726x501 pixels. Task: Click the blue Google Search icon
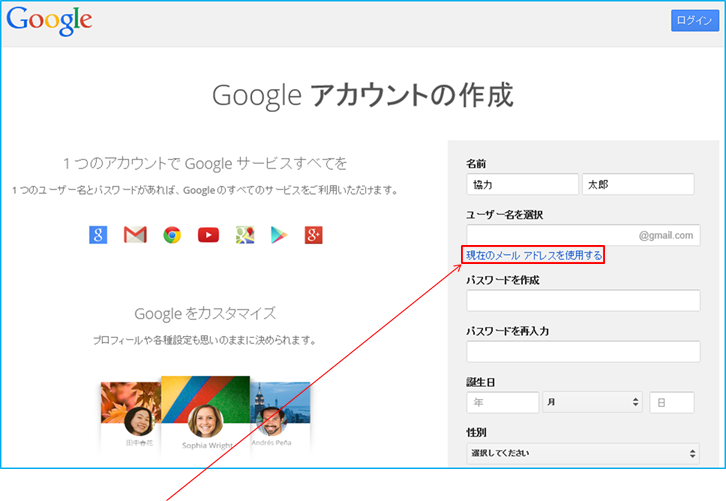pyautogui.click(x=98, y=235)
